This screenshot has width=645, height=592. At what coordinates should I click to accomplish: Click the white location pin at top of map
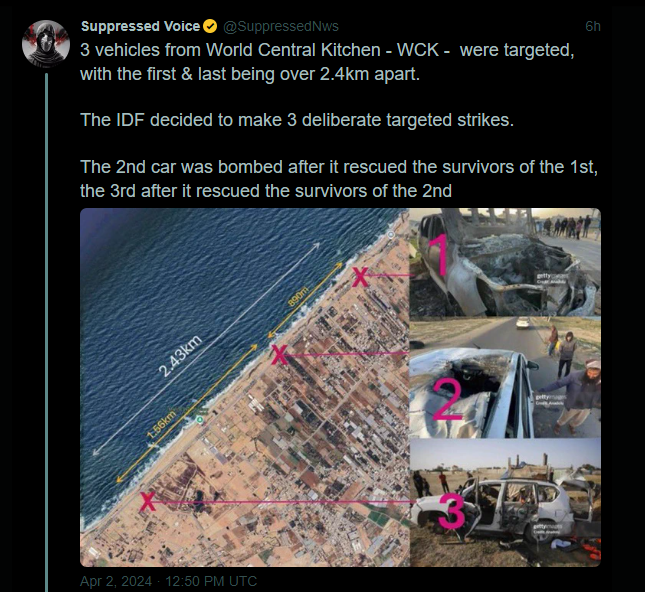(391, 234)
